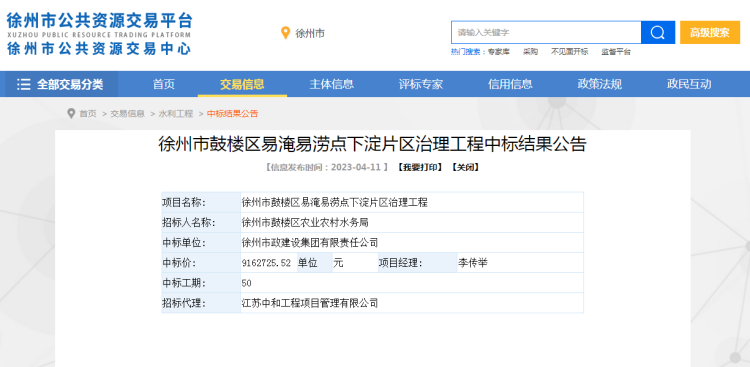The image size is (750, 367).
Task: Click the 项目名称 label cell
Action: 201,202
